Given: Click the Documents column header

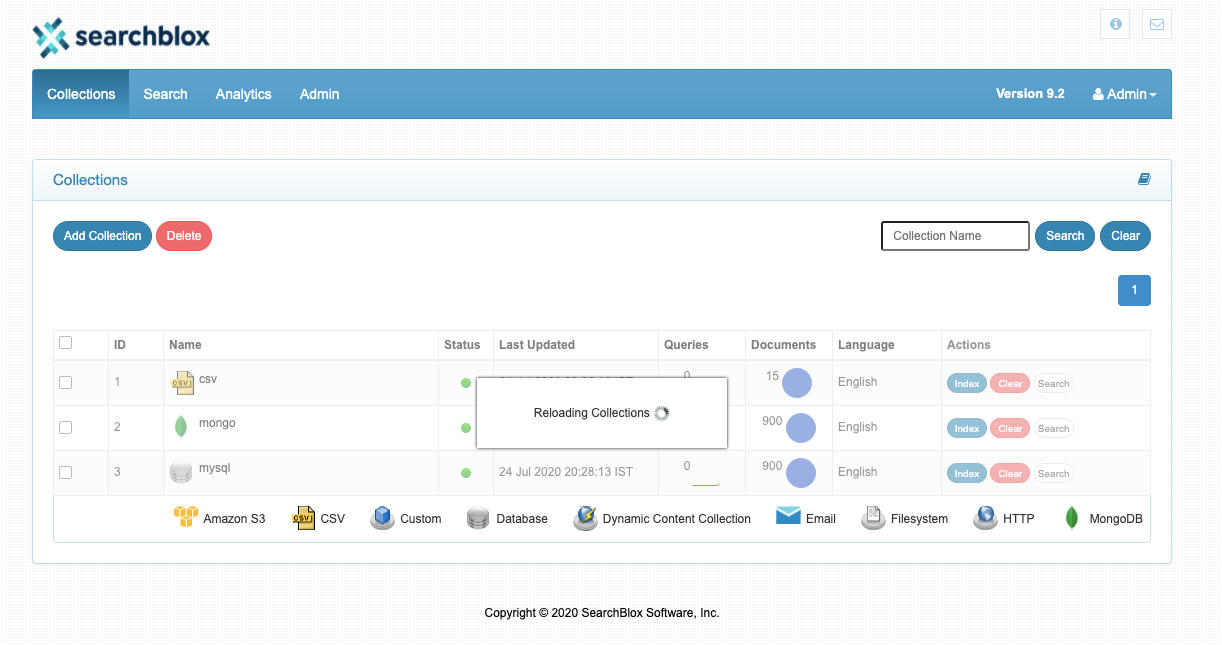Looking at the screenshot, I should point(783,345).
